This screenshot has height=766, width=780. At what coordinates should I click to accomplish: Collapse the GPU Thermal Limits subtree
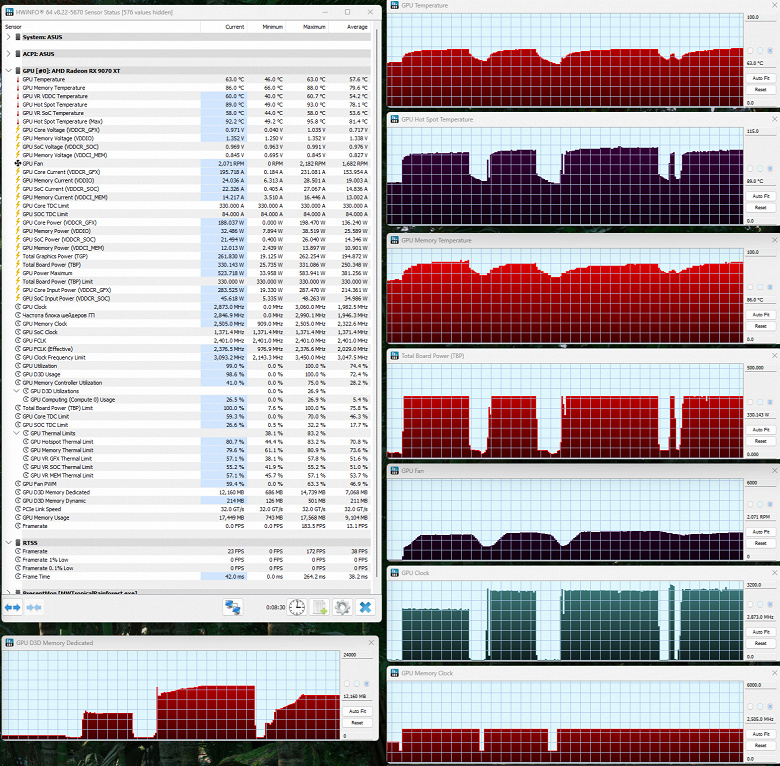tap(16, 433)
